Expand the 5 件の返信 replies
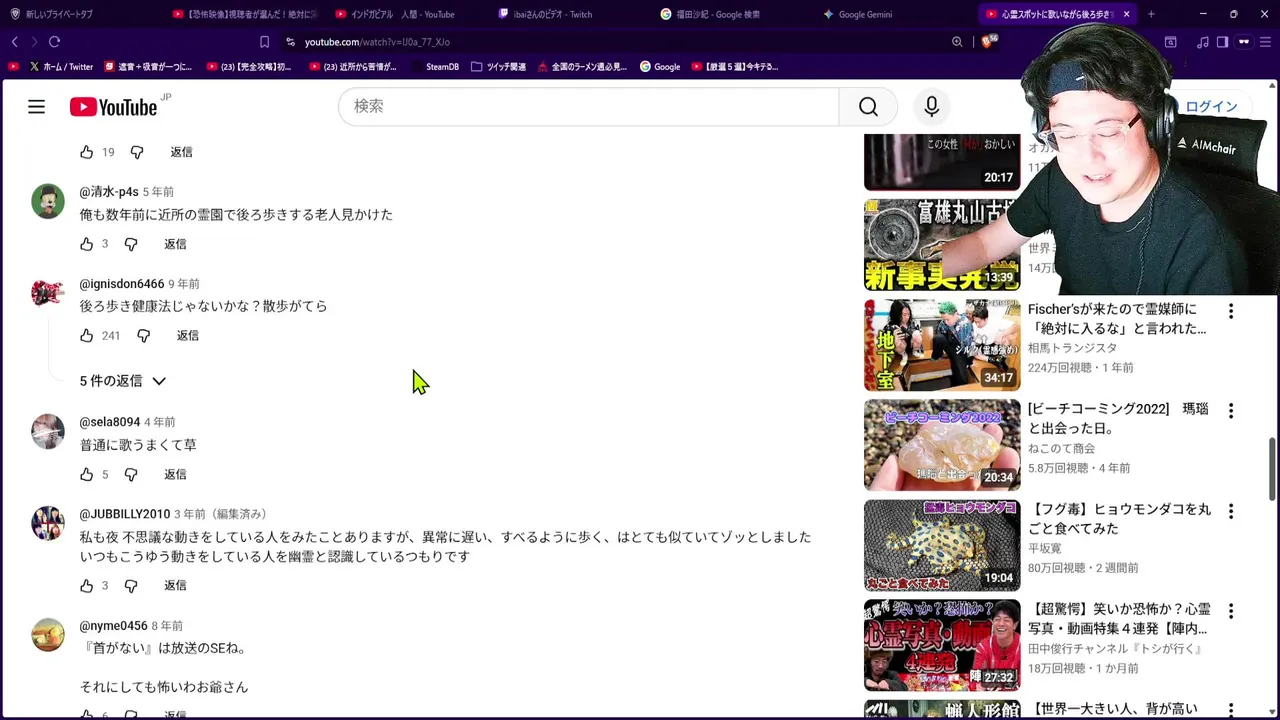The width and height of the screenshot is (1280, 720). (x=123, y=381)
